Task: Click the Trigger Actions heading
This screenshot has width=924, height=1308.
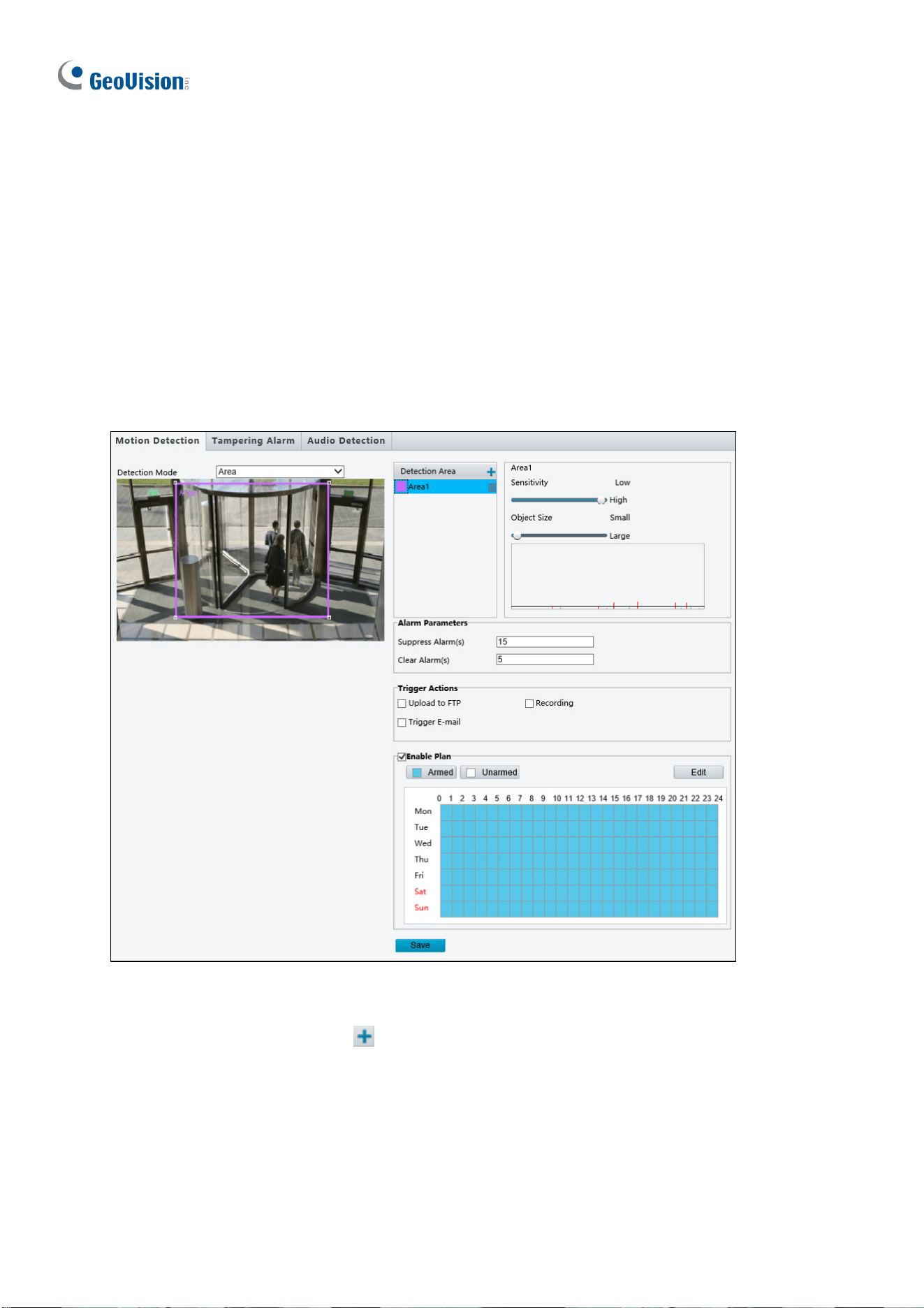Action: coord(427,689)
